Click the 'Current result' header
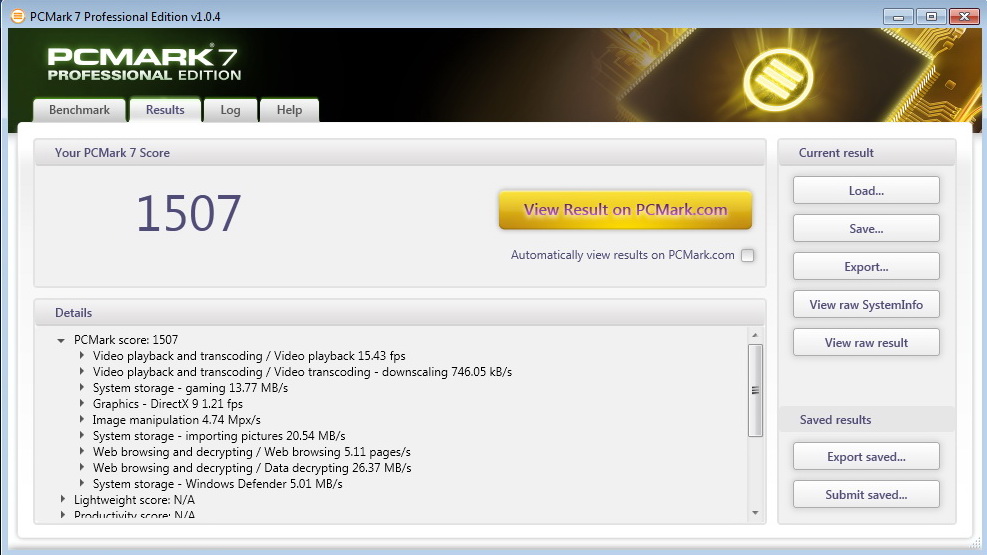The height and width of the screenshot is (555, 987). [x=836, y=153]
